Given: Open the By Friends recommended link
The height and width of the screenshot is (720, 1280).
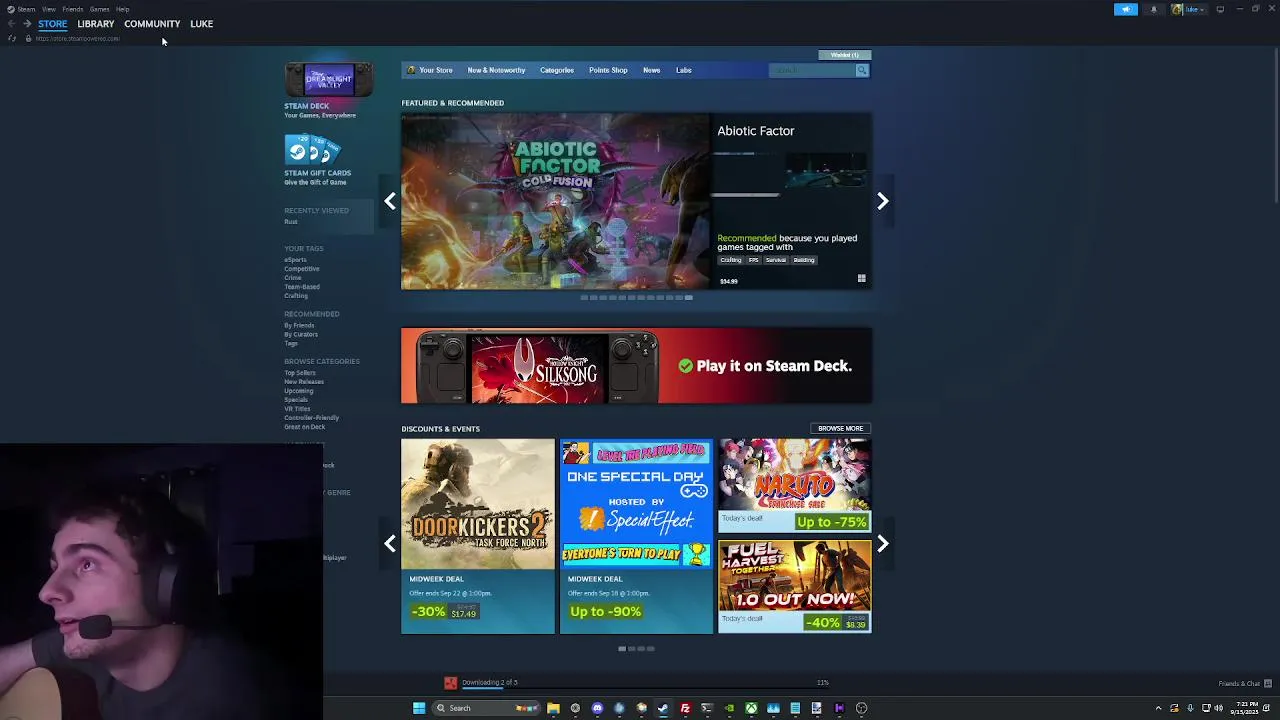Looking at the screenshot, I should point(299,326).
